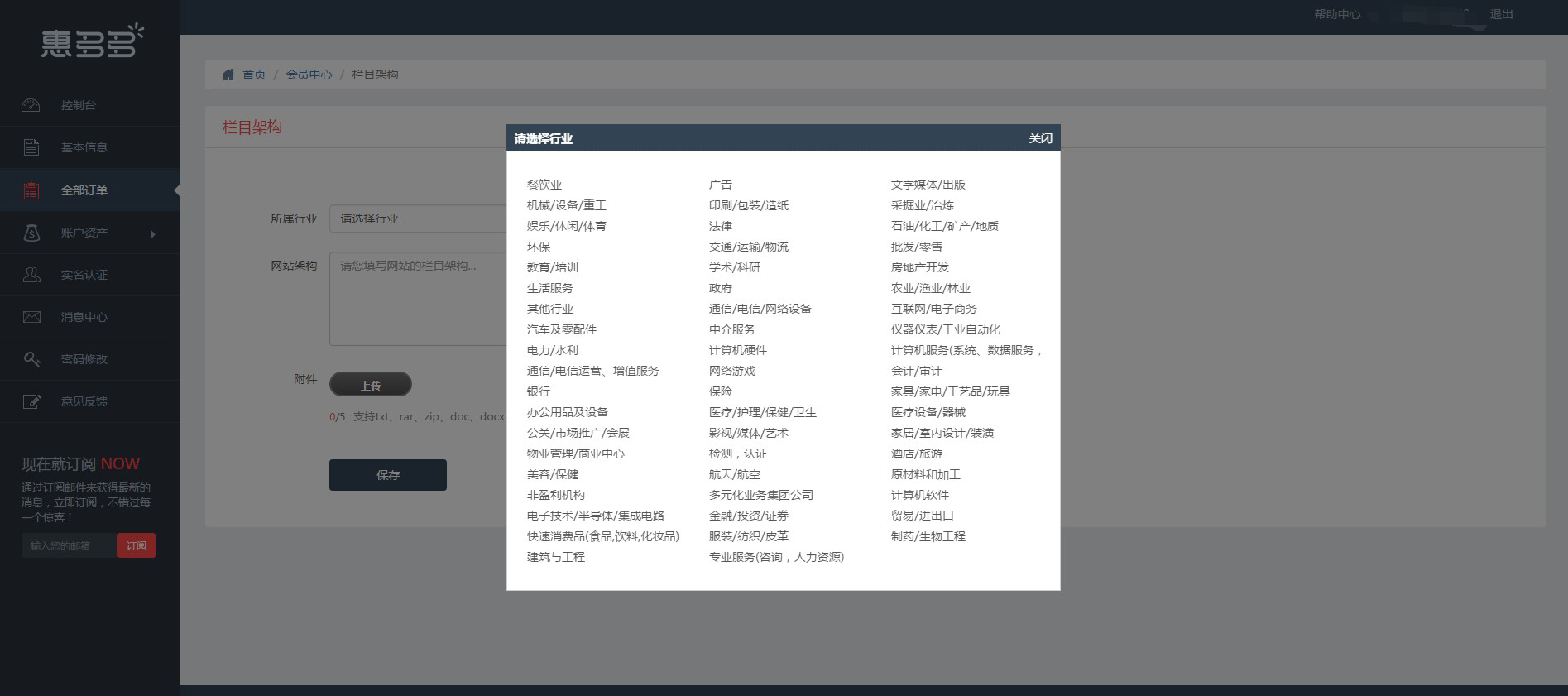Expand the 账户资产 submenu arrow

152,234
